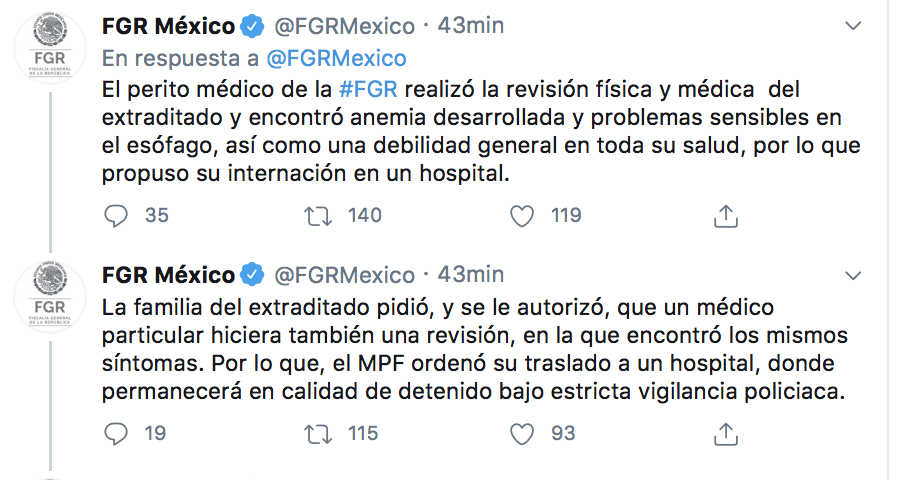Expand the second tweet's more options chevron

852,274
